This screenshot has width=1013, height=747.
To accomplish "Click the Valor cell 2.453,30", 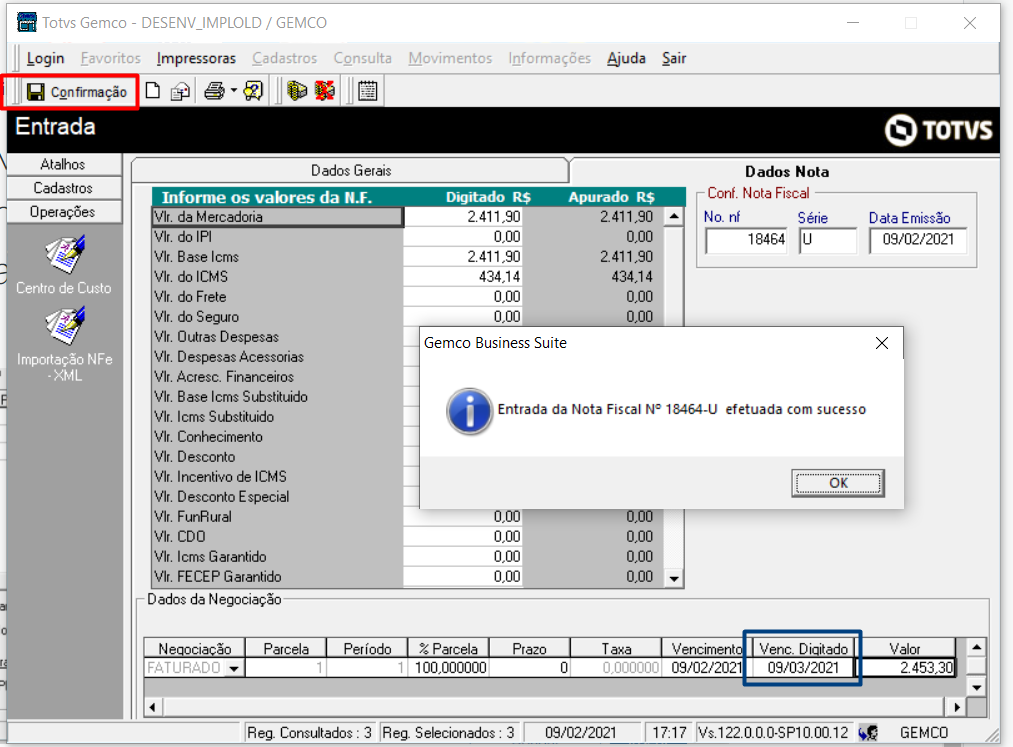I will coord(907,668).
